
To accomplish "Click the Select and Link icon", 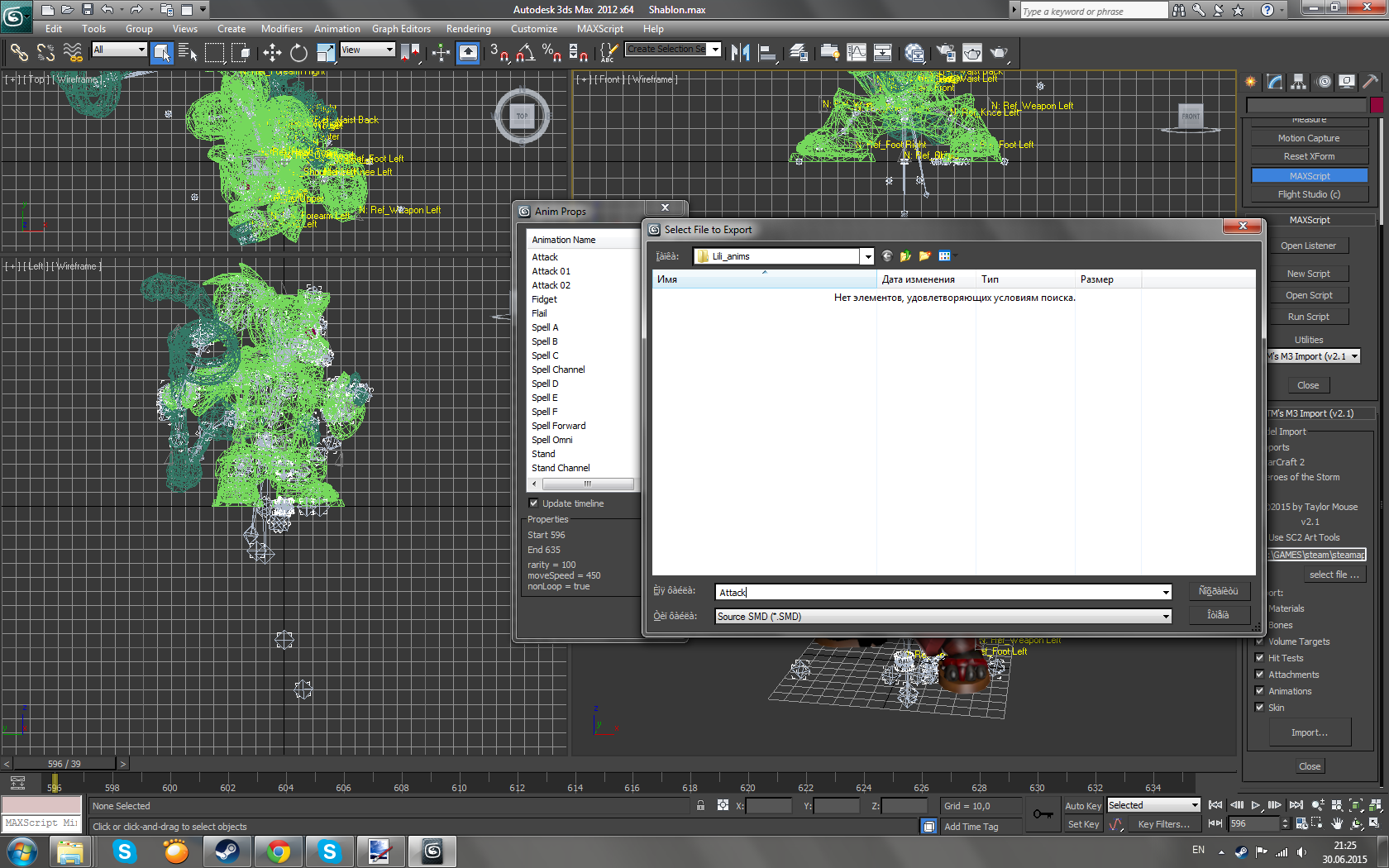I will pos(19,53).
